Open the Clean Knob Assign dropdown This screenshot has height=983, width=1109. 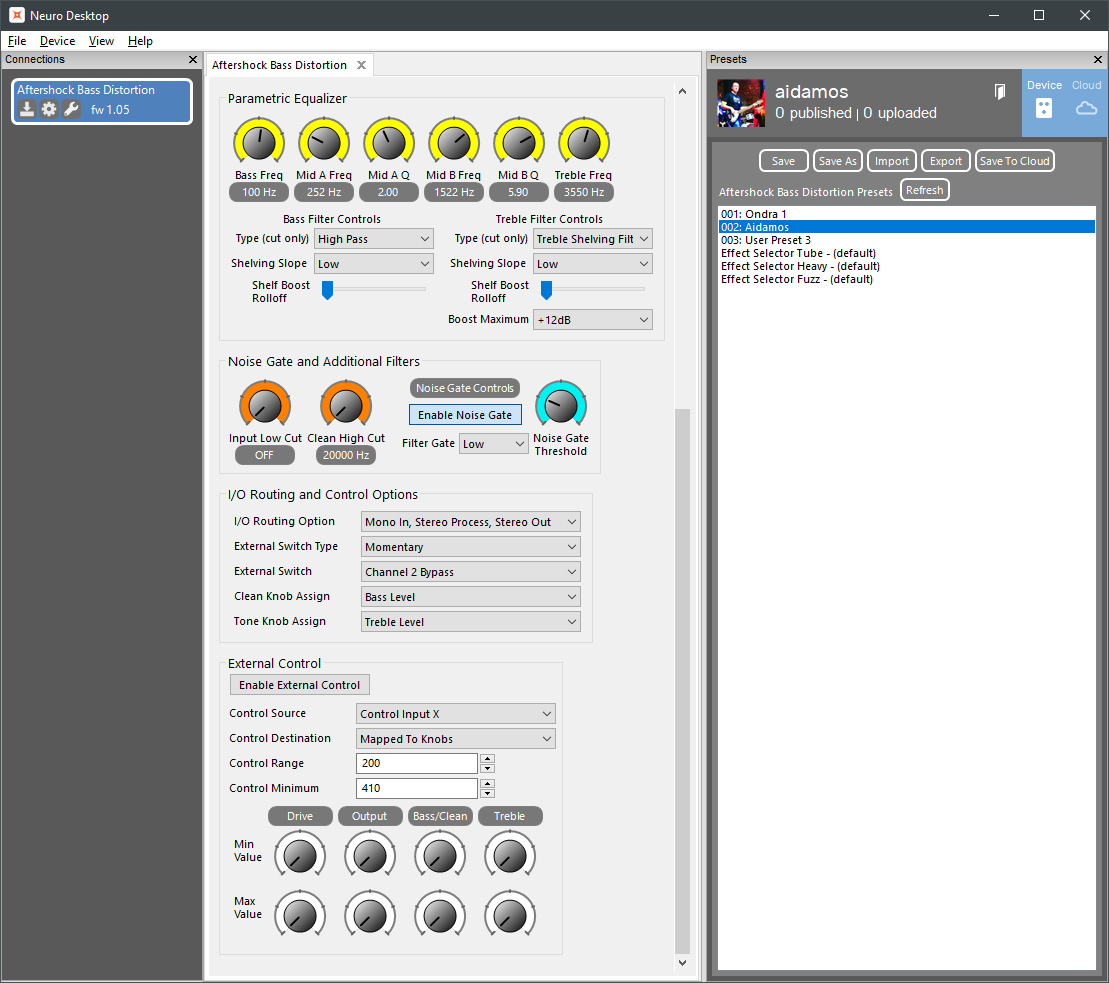click(470, 597)
